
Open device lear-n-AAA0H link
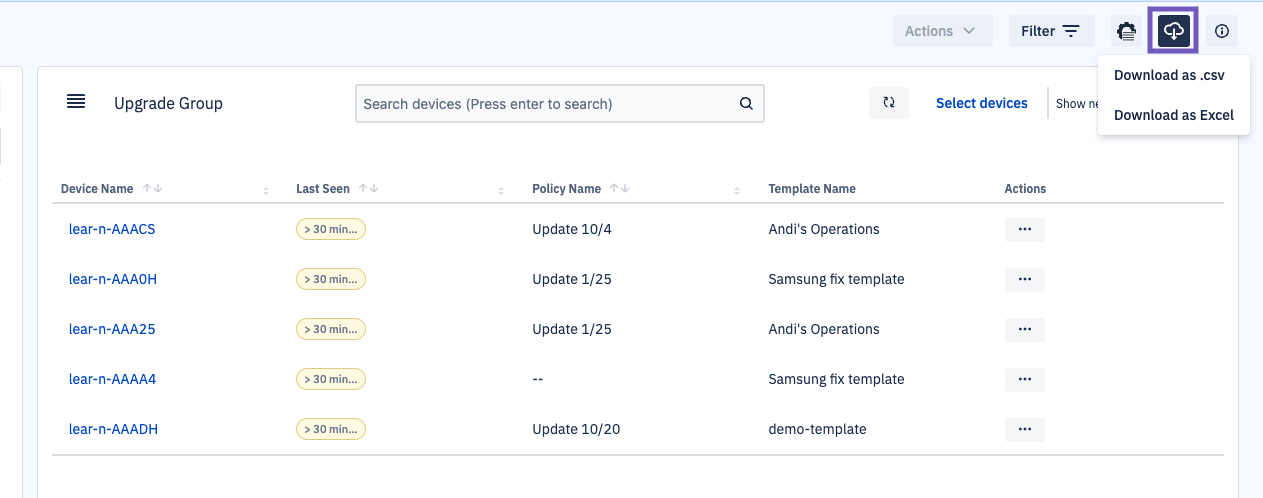[x=113, y=279]
